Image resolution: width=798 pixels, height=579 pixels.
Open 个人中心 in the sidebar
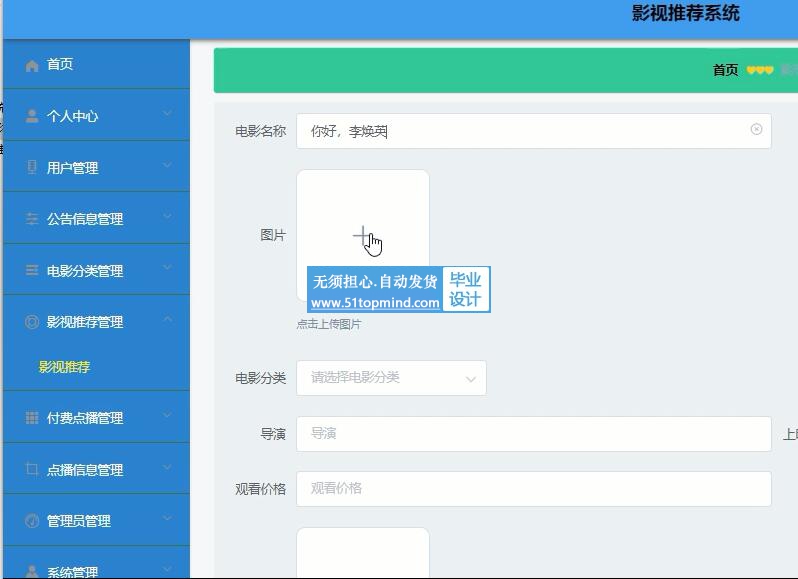[x=96, y=116]
